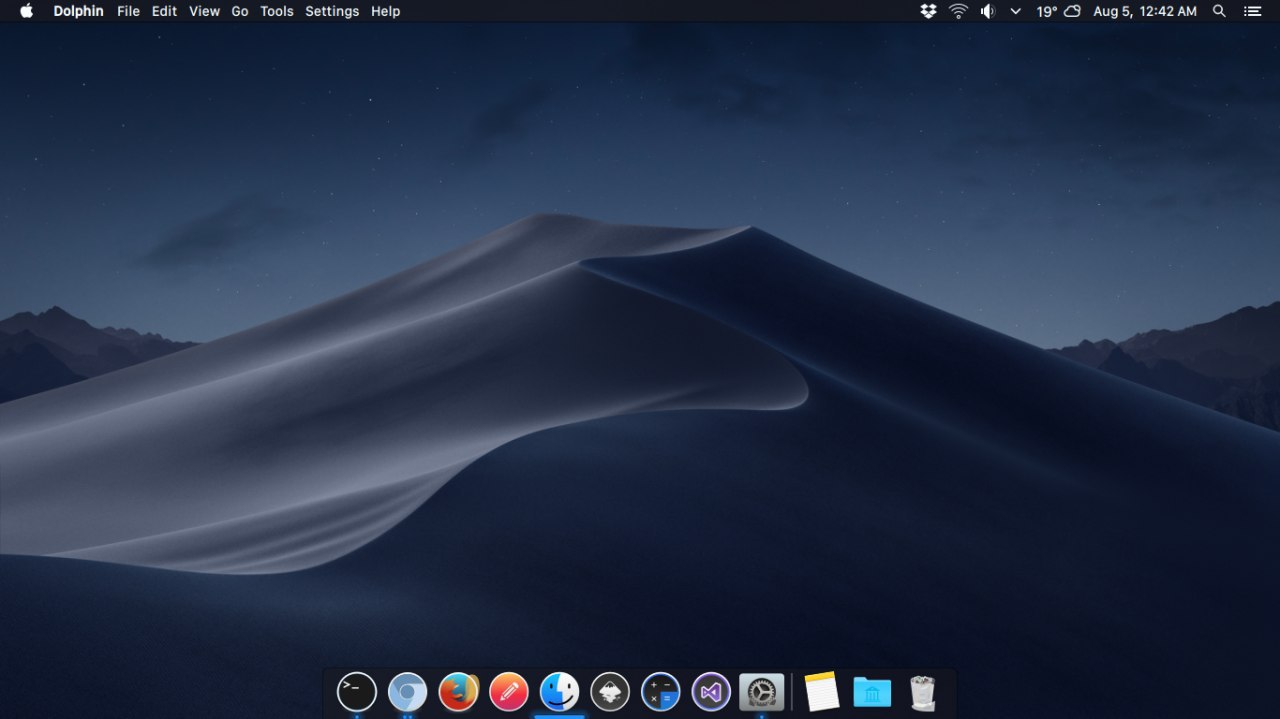Open the Dolphin application menu
This screenshot has height=719, width=1280.
click(x=78, y=11)
